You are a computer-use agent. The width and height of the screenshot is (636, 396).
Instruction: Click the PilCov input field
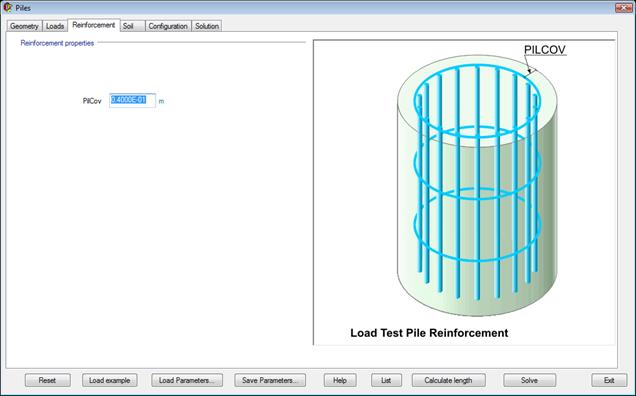(132, 100)
